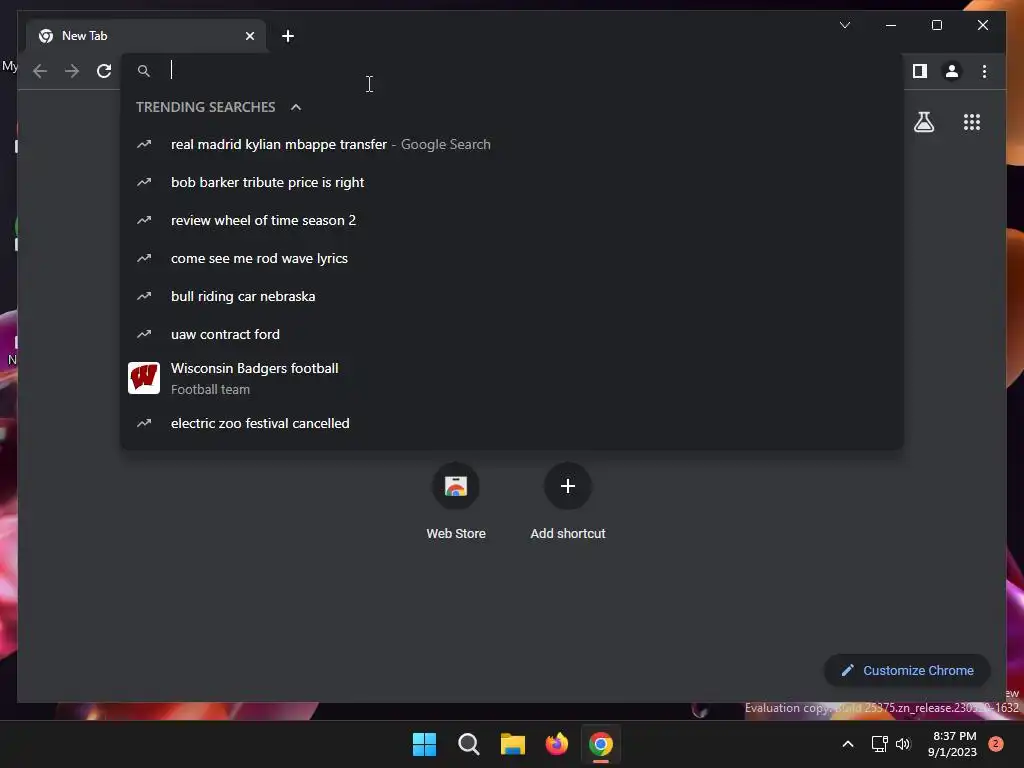The width and height of the screenshot is (1024, 768).
Task: Click the forward navigation arrow
Action: point(72,71)
